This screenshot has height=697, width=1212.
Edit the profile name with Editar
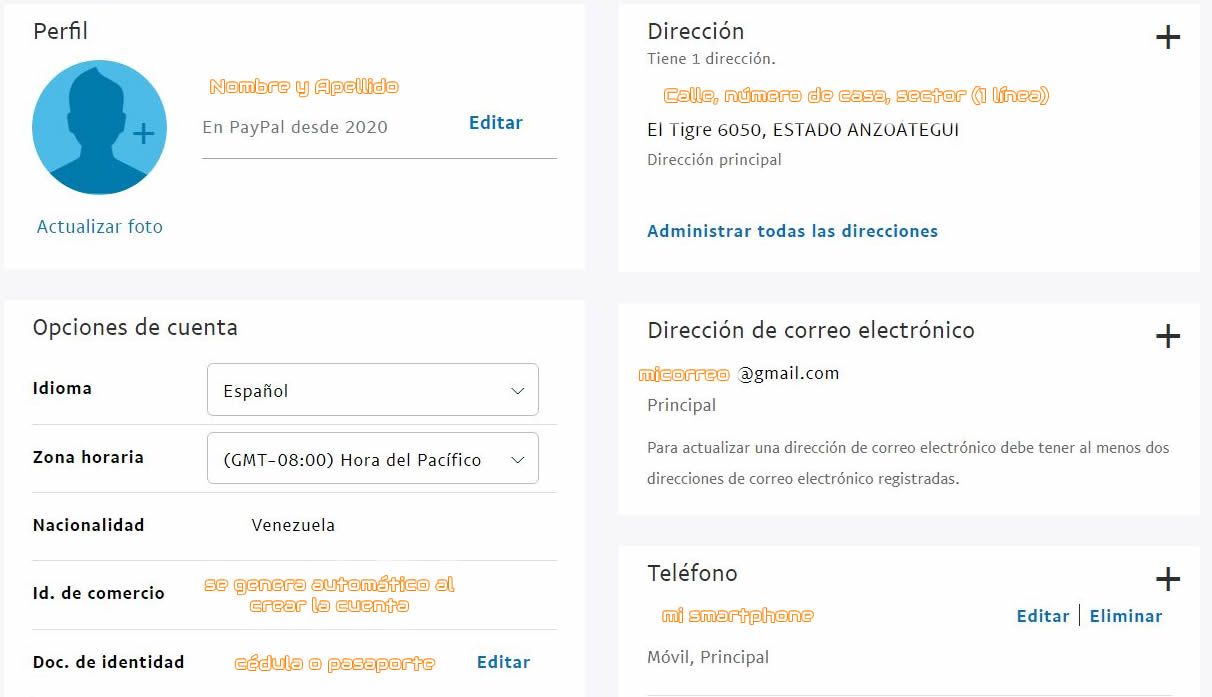495,123
